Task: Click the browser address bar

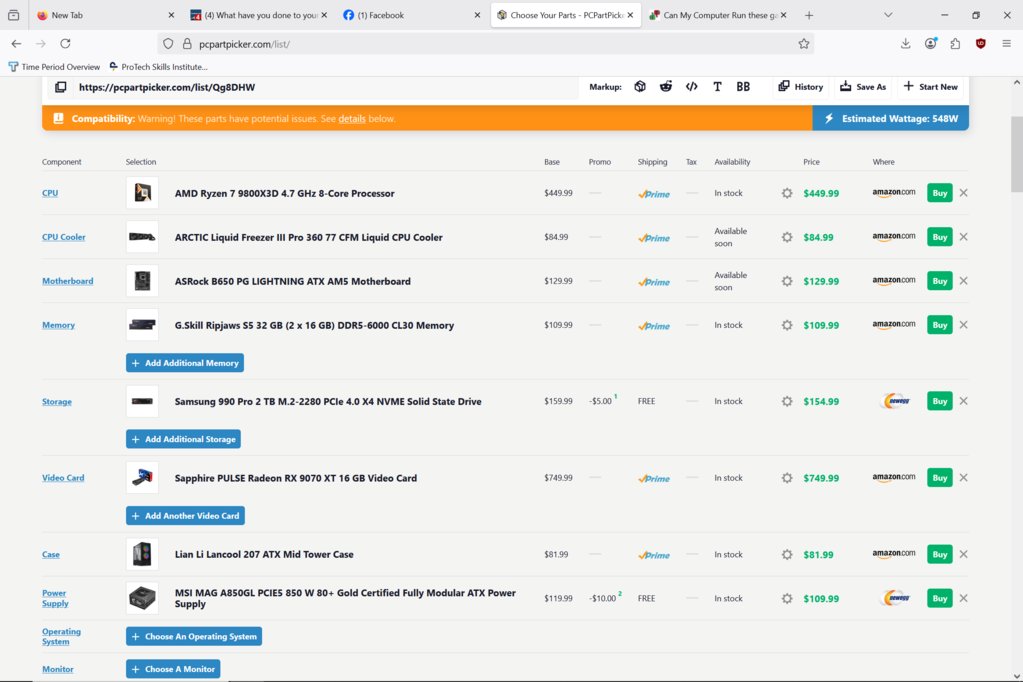Action: click(x=487, y=44)
